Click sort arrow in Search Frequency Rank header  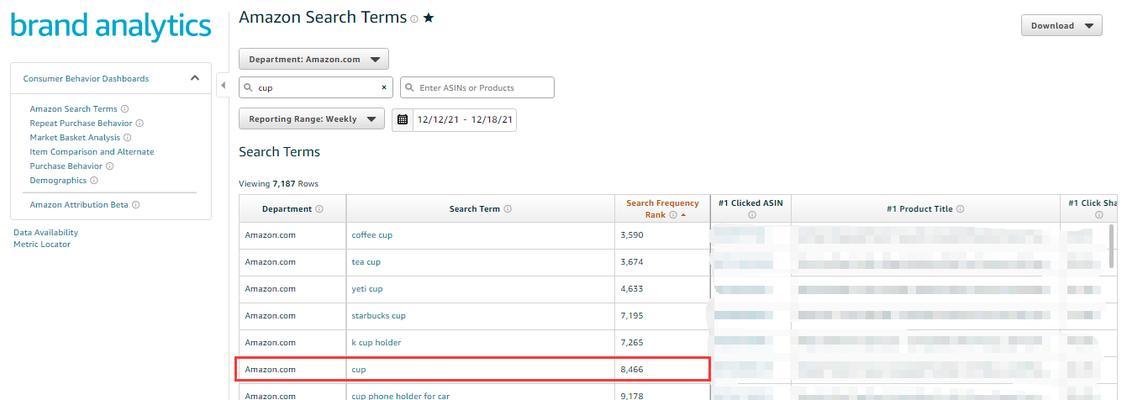click(683, 215)
